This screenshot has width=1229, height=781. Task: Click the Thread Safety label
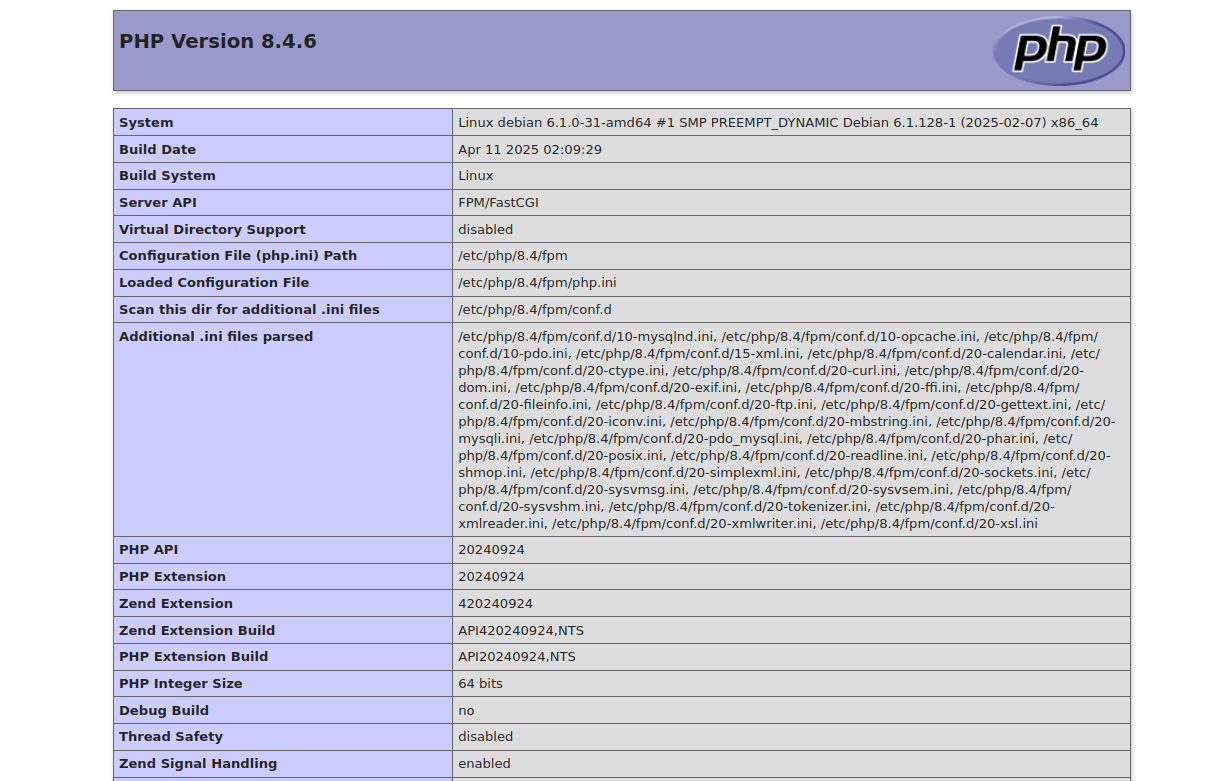pyautogui.click(x=171, y=737)
